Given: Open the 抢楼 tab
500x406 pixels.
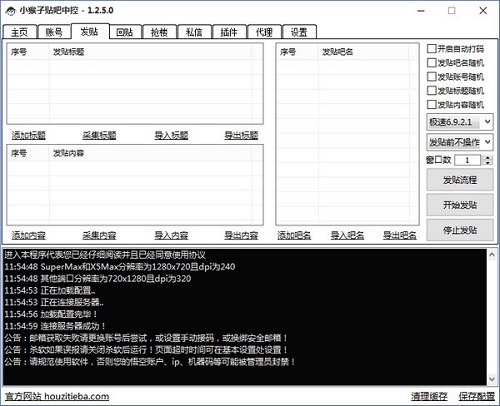Looking at the screenshot, I should point(159,32).
